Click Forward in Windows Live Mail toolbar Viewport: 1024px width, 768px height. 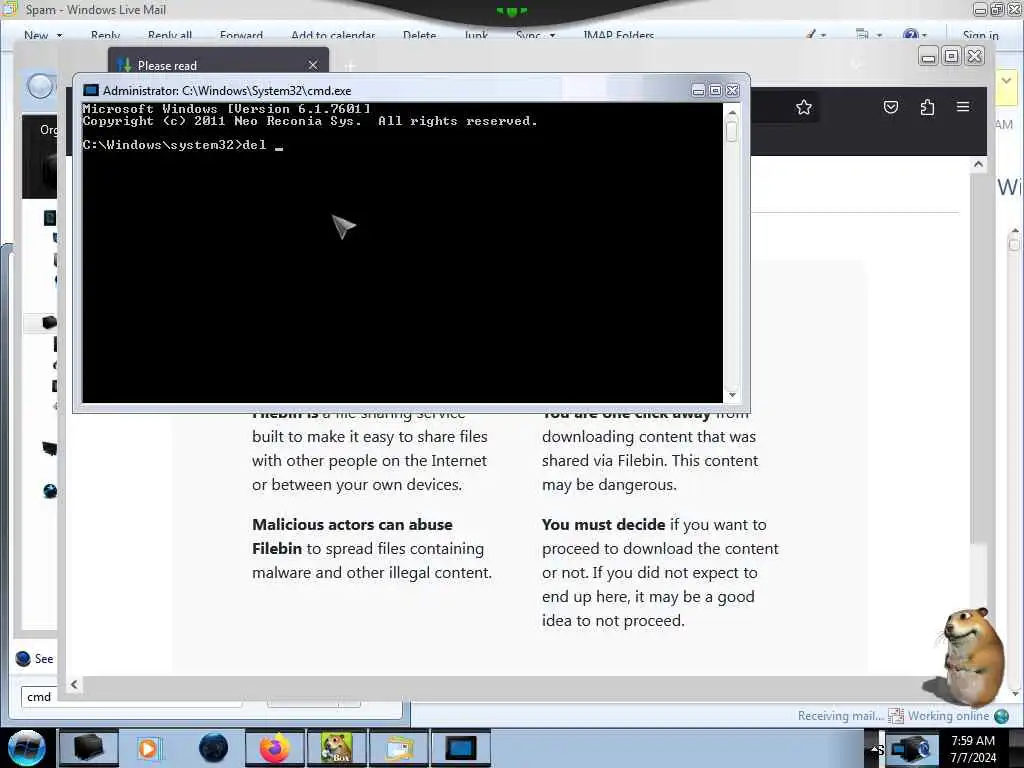point(241,35)
